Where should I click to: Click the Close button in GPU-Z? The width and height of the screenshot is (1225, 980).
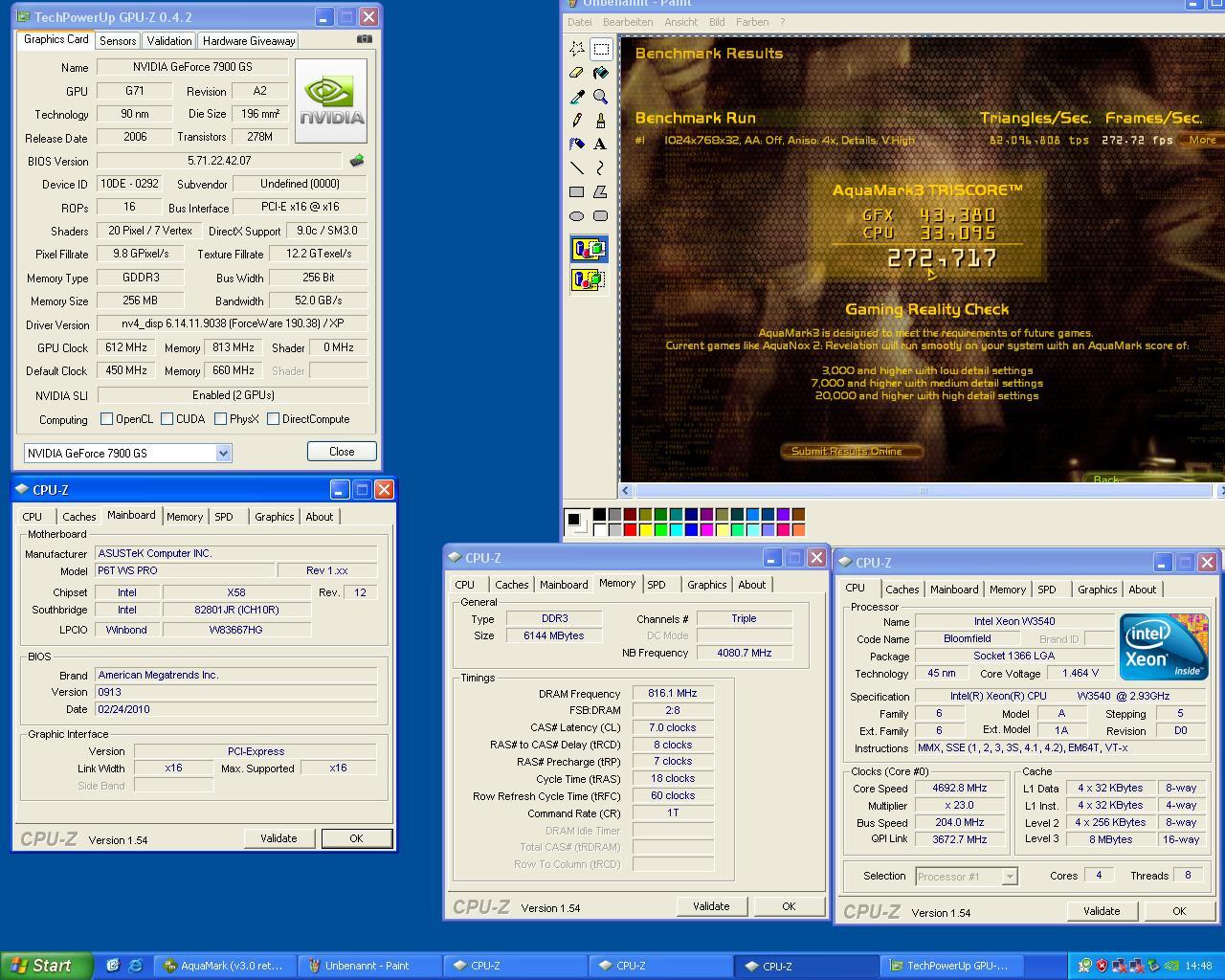(x=342, y=452)
